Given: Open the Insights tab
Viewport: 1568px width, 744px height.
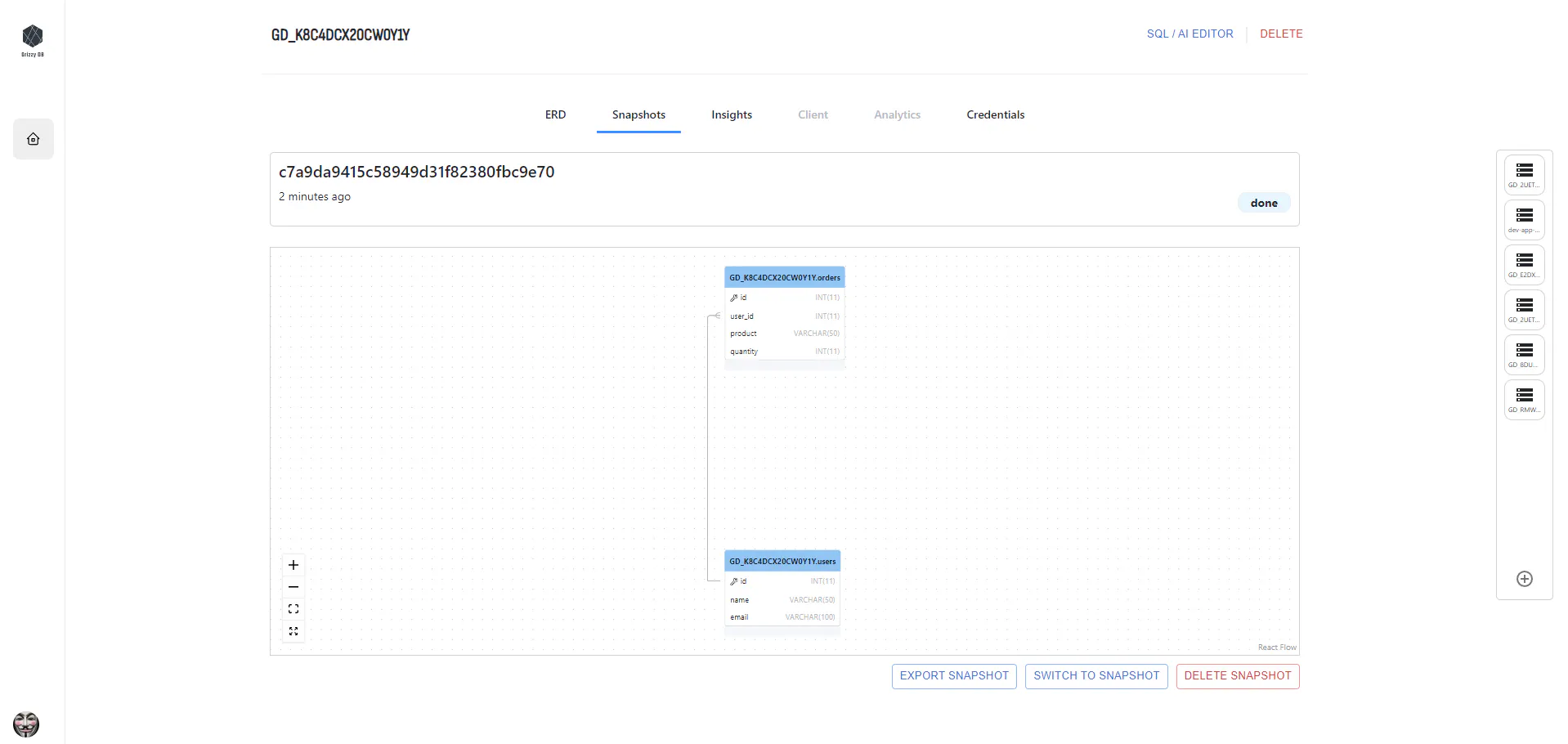Looking at the screenshot, I should (x=732, y=114).
